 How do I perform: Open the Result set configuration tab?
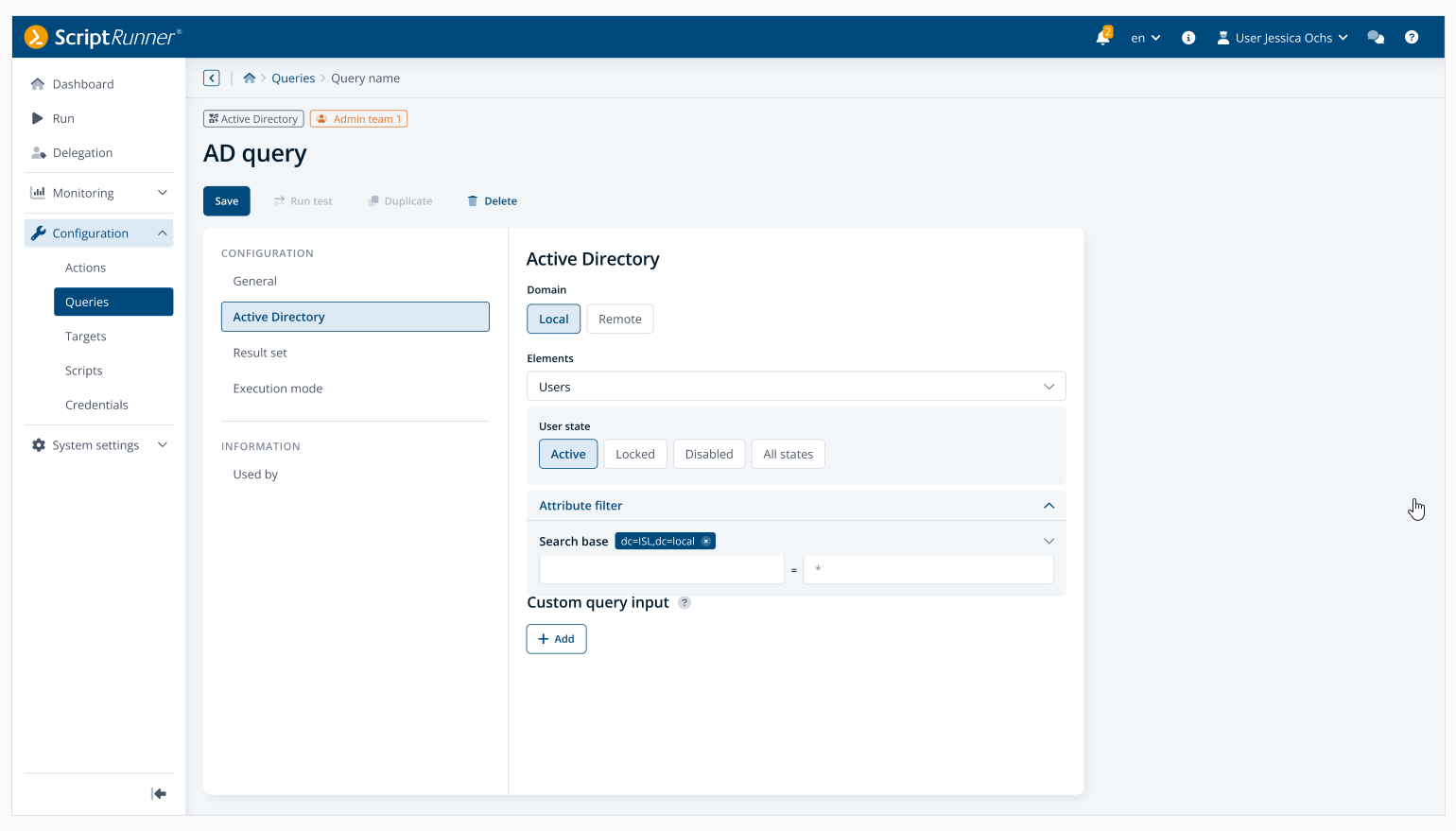pyautogui.click(x=260, y=353)
